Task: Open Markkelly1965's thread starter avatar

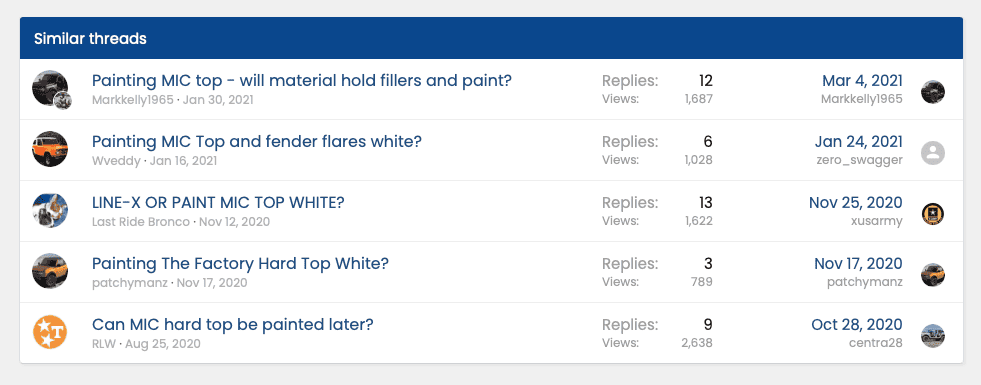Action: tap(50, 88)
